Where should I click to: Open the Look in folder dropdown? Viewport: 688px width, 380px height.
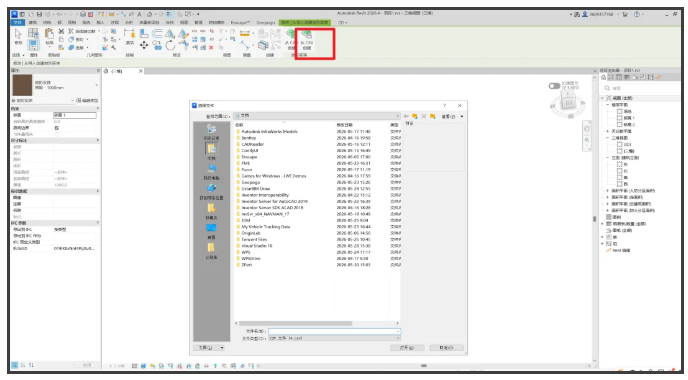pyautogui.click(x=317, y=116)
